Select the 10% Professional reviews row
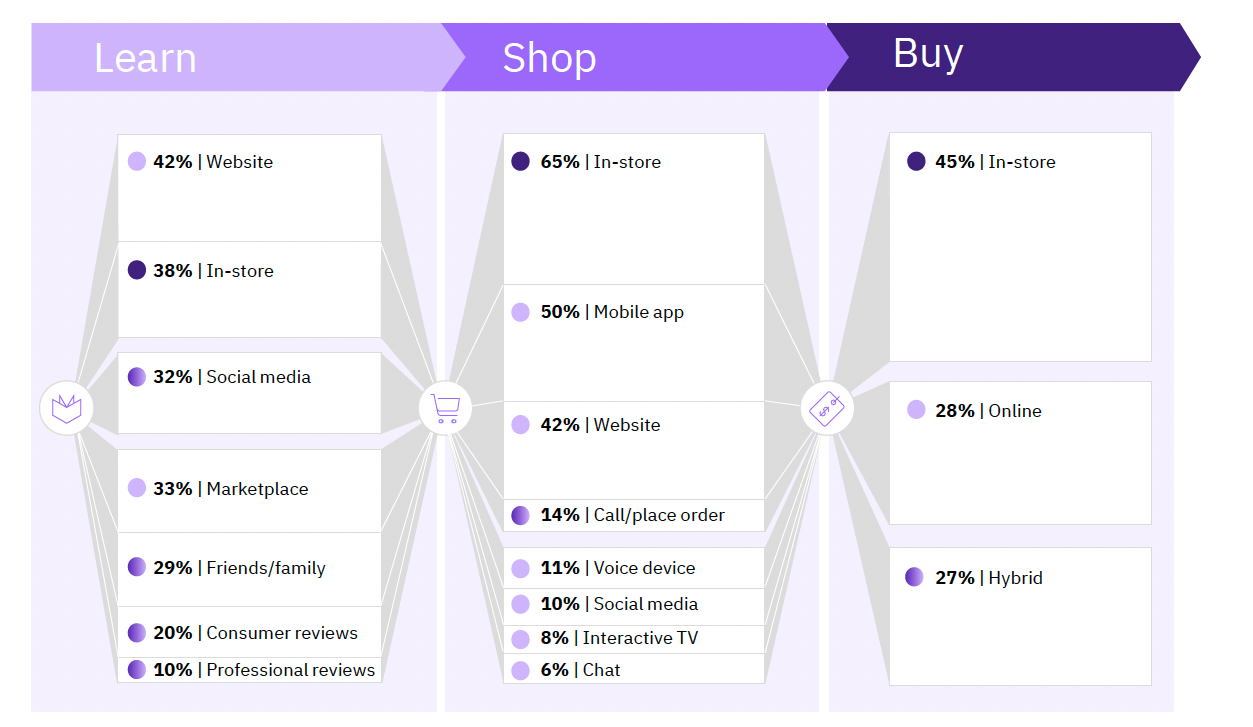Screen dimensions: 1253x727 [x=249, y=670]
